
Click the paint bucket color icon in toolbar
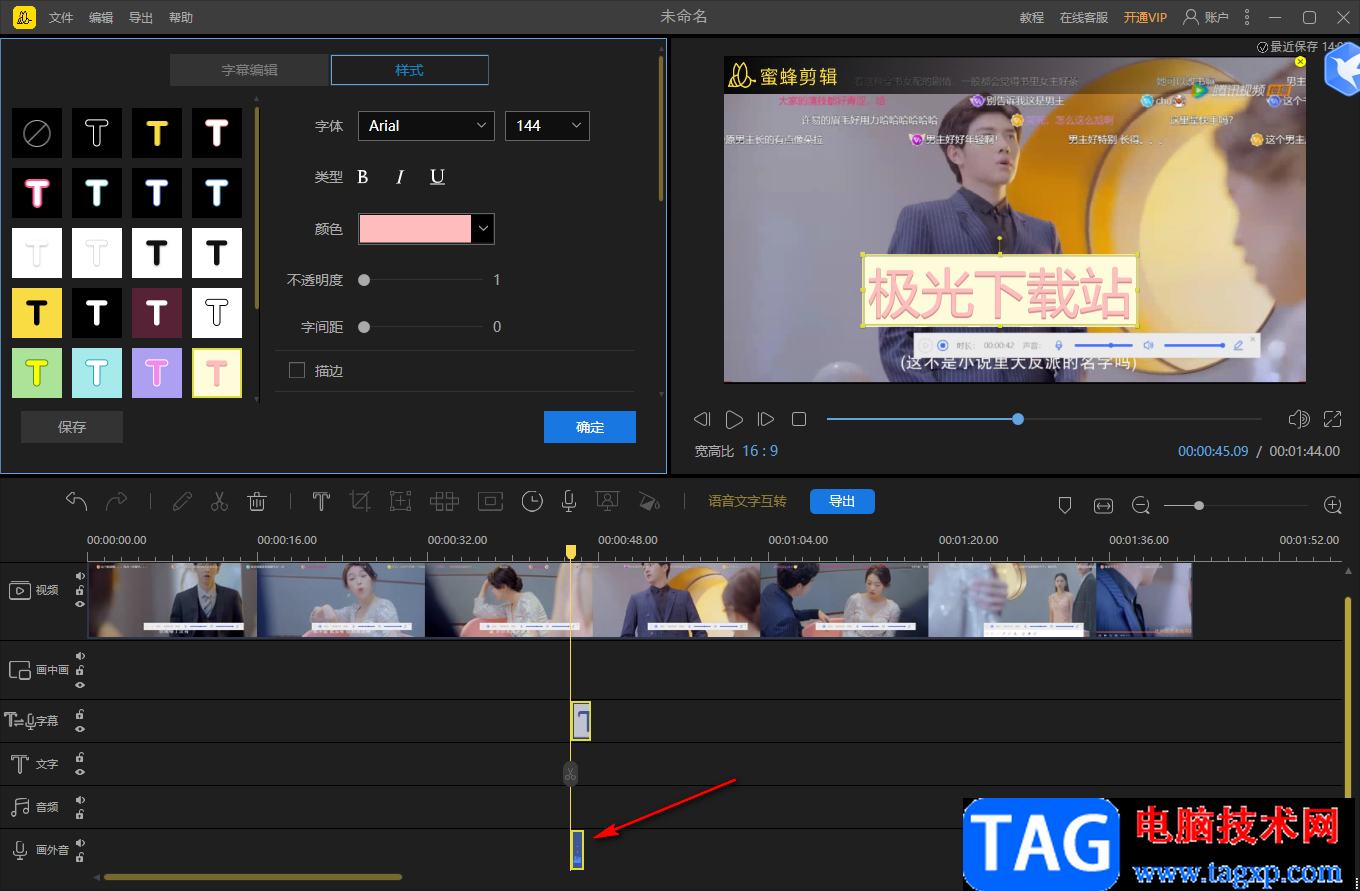tap(649, 501)
